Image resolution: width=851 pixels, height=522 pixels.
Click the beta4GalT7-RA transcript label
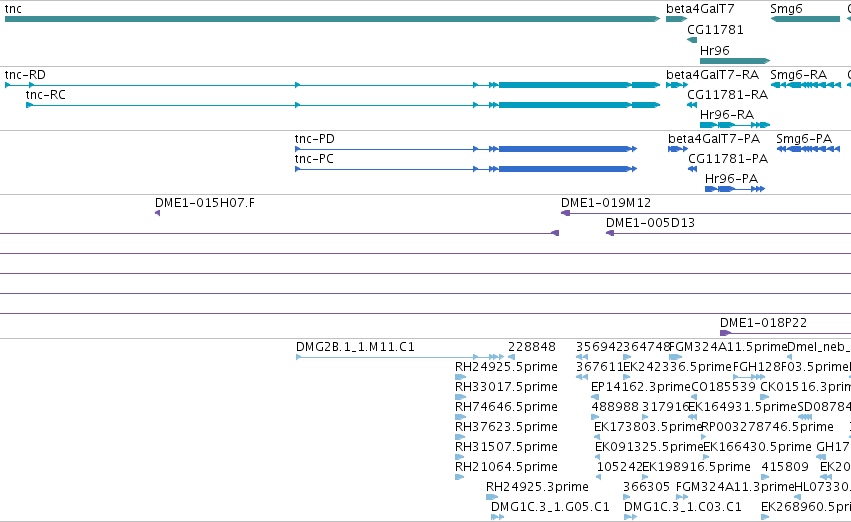pyautogui.click(x=712, y=75)
